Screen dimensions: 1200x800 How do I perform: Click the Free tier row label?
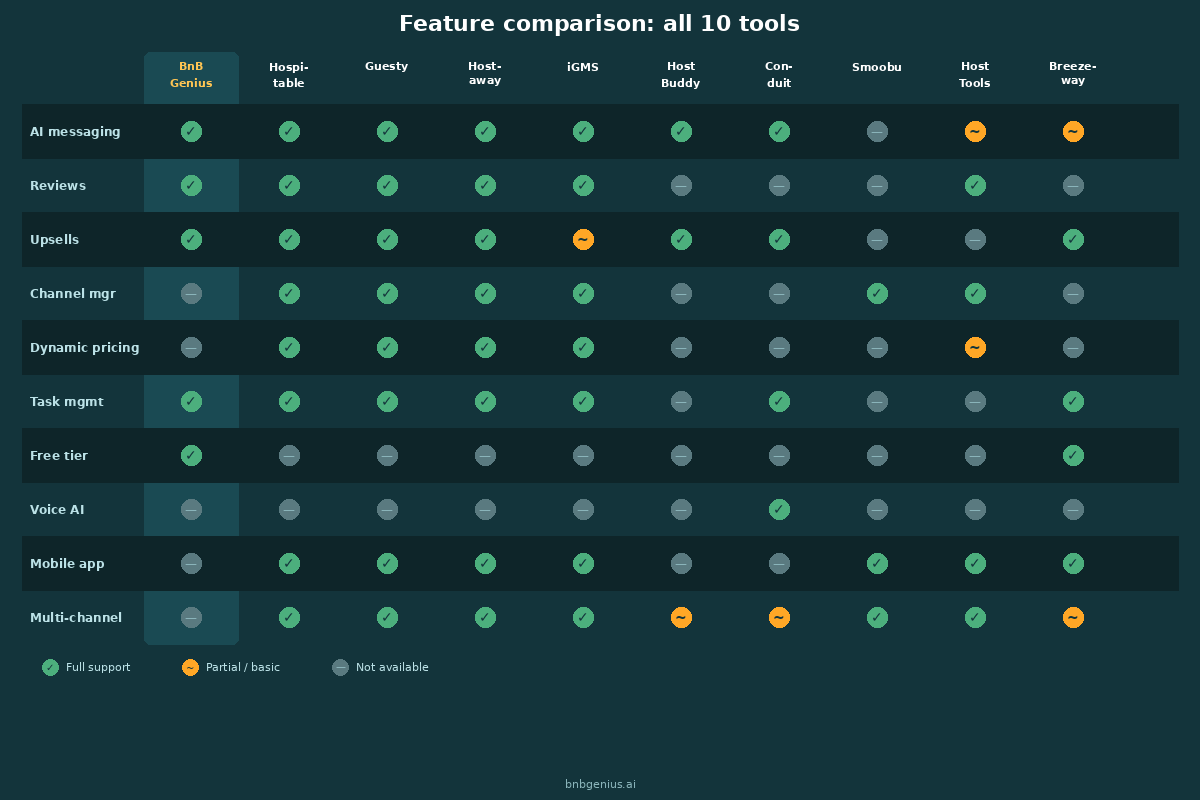(x=59, y=455)
